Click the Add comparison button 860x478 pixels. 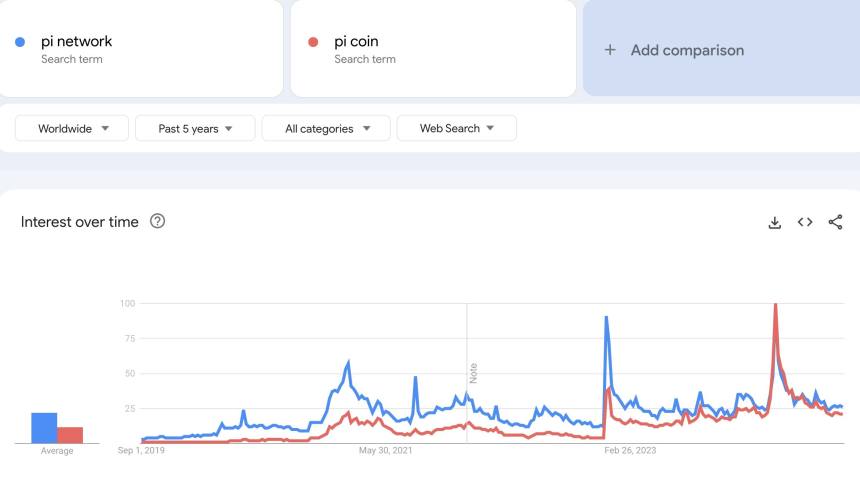click(687, 50)
